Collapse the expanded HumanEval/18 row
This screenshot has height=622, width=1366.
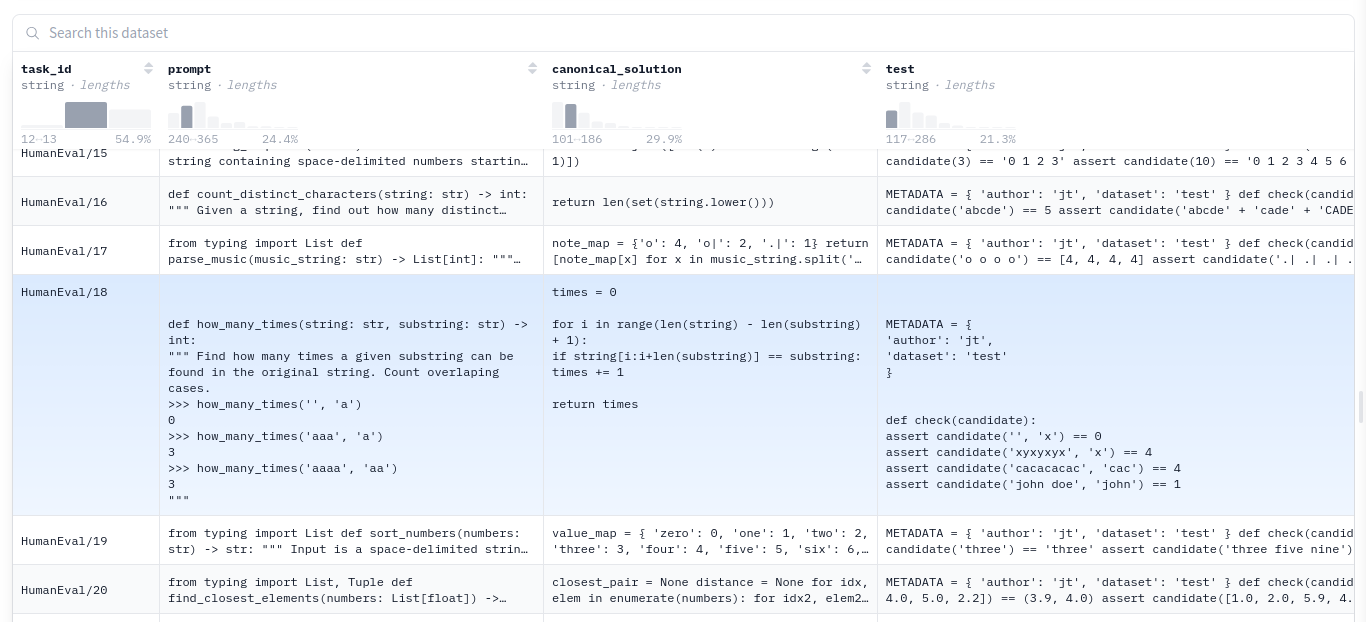coord(64,293)
